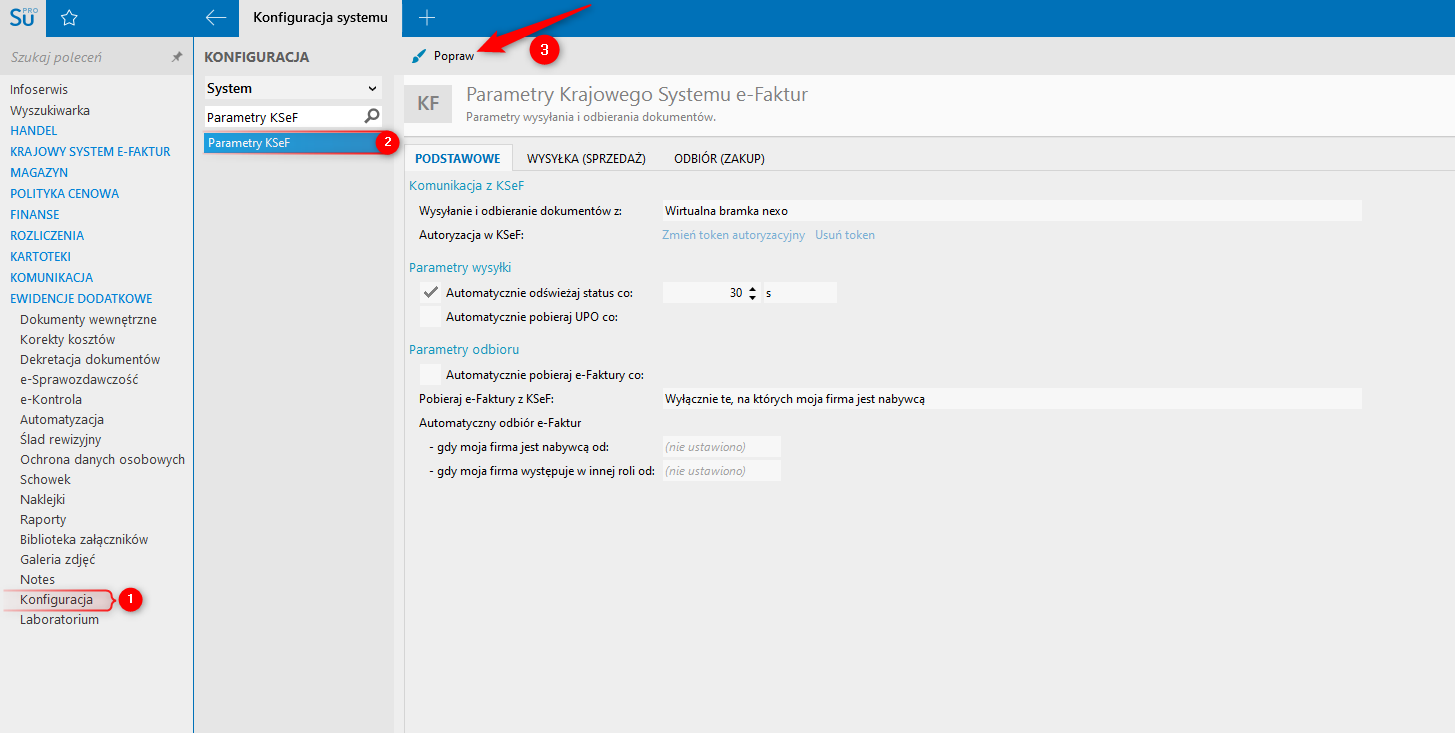Screen dimensions: 1455x733
Task: Open Dekretacja dokumentów
Action: tap(90, 360)
